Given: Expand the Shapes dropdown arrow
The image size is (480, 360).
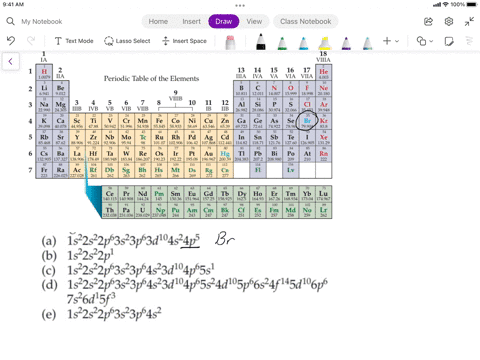Looking at the screenshot, I should pyautogui.click(x=431, y=41).
